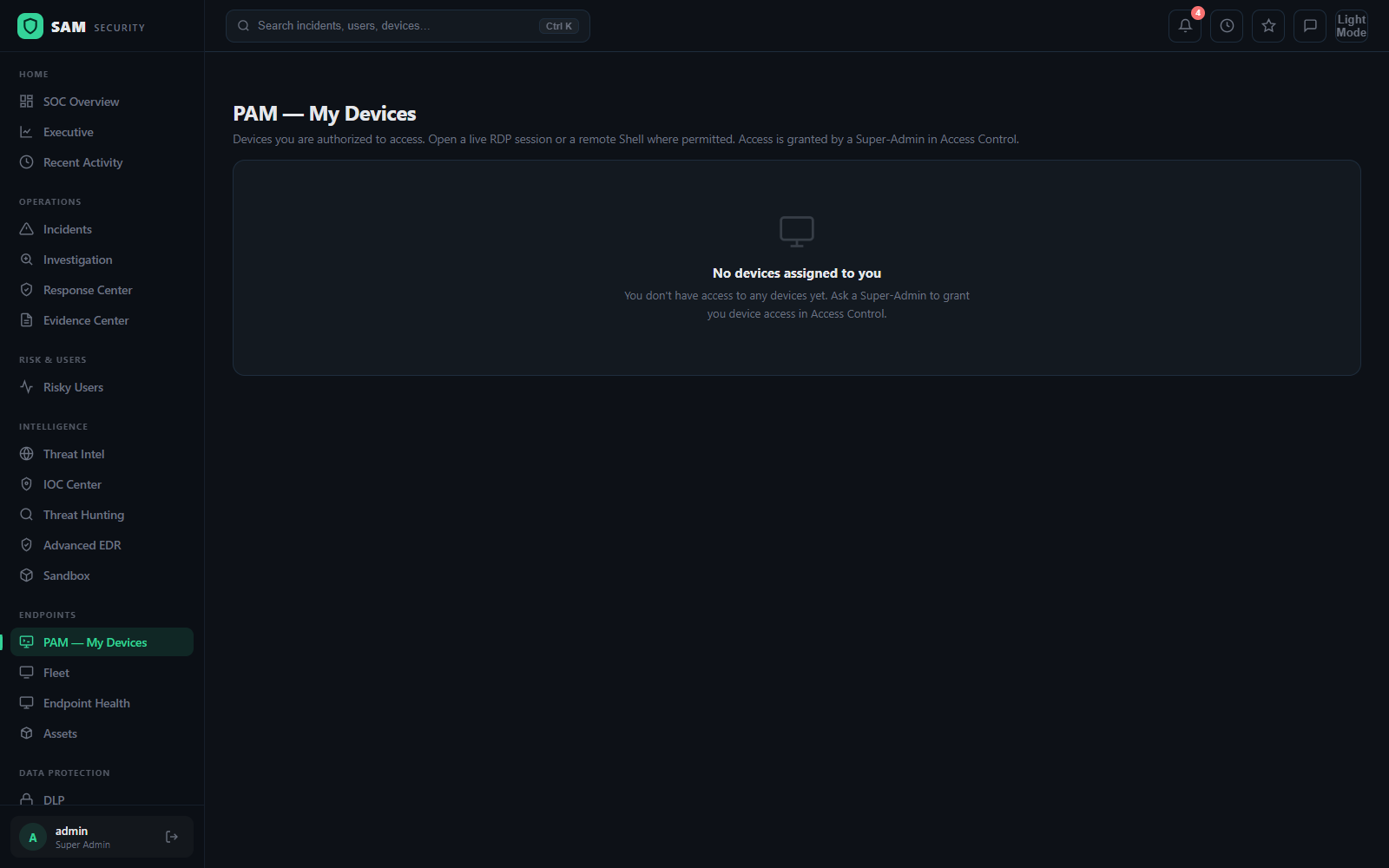
Task: Click the RISK & USERS section label
Action: click(x=53, y=360)
